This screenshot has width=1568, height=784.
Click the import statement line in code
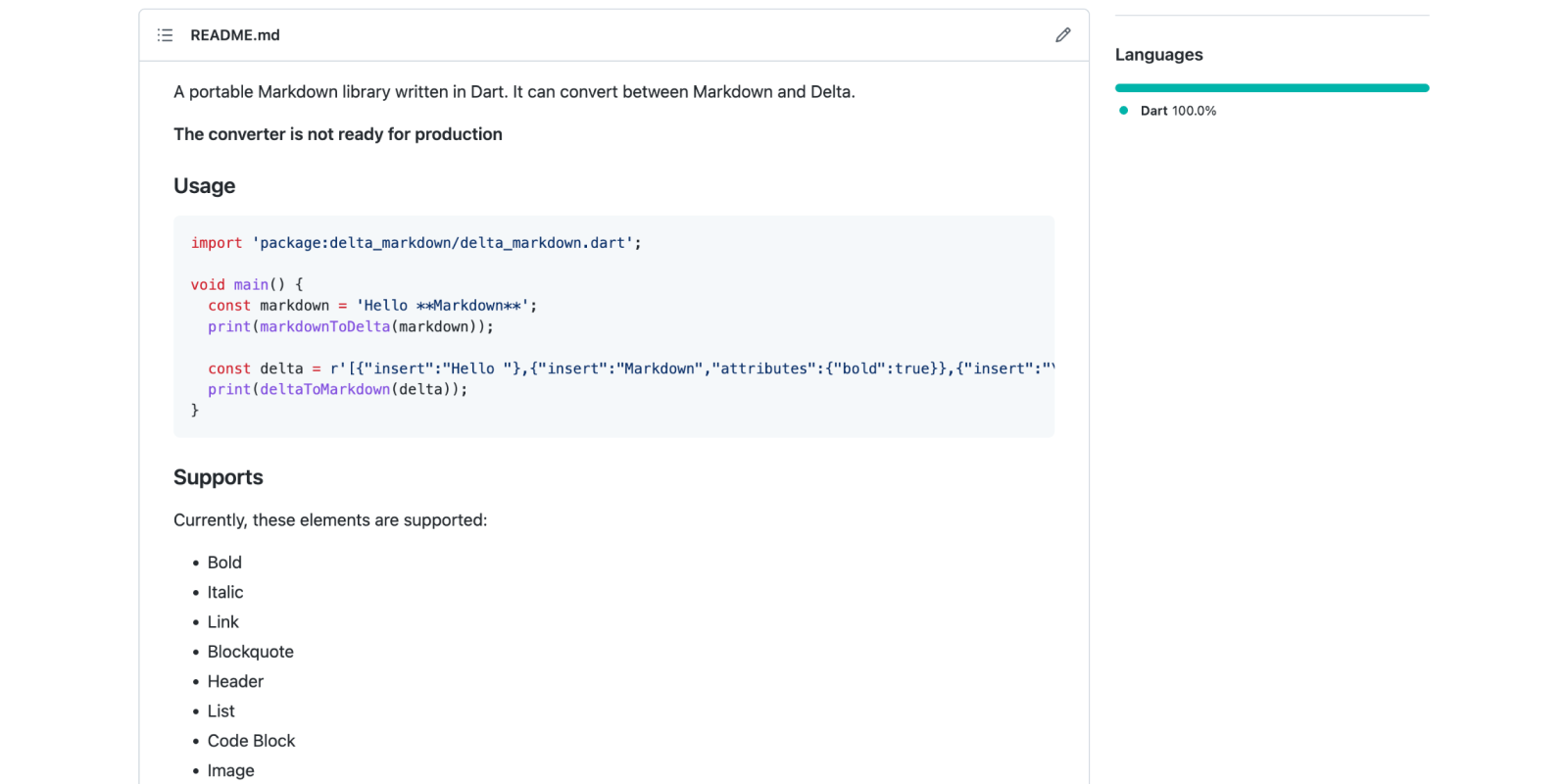(x=416, y=243)
